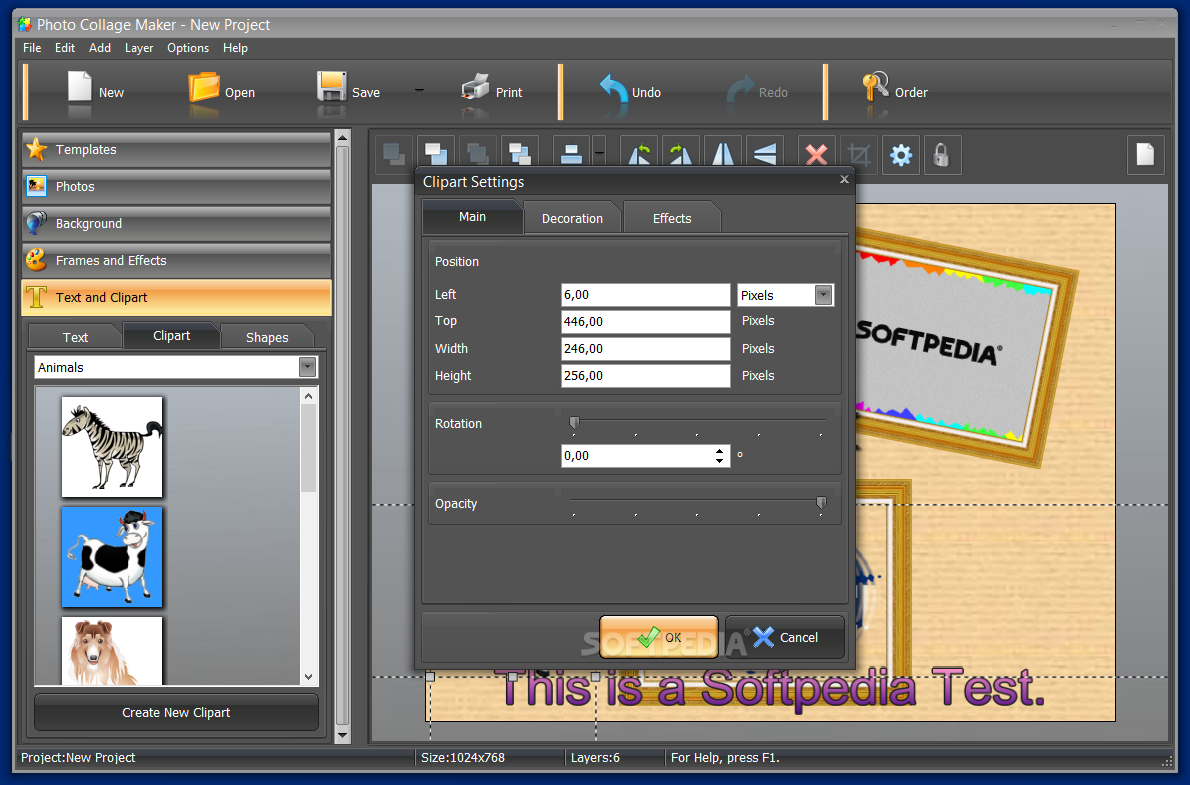This screenshot has width=1190, height=785.
Task: Click the blank page icon on the canvas toolbar
Action: pyautogui.click(x=1145, y=155)
